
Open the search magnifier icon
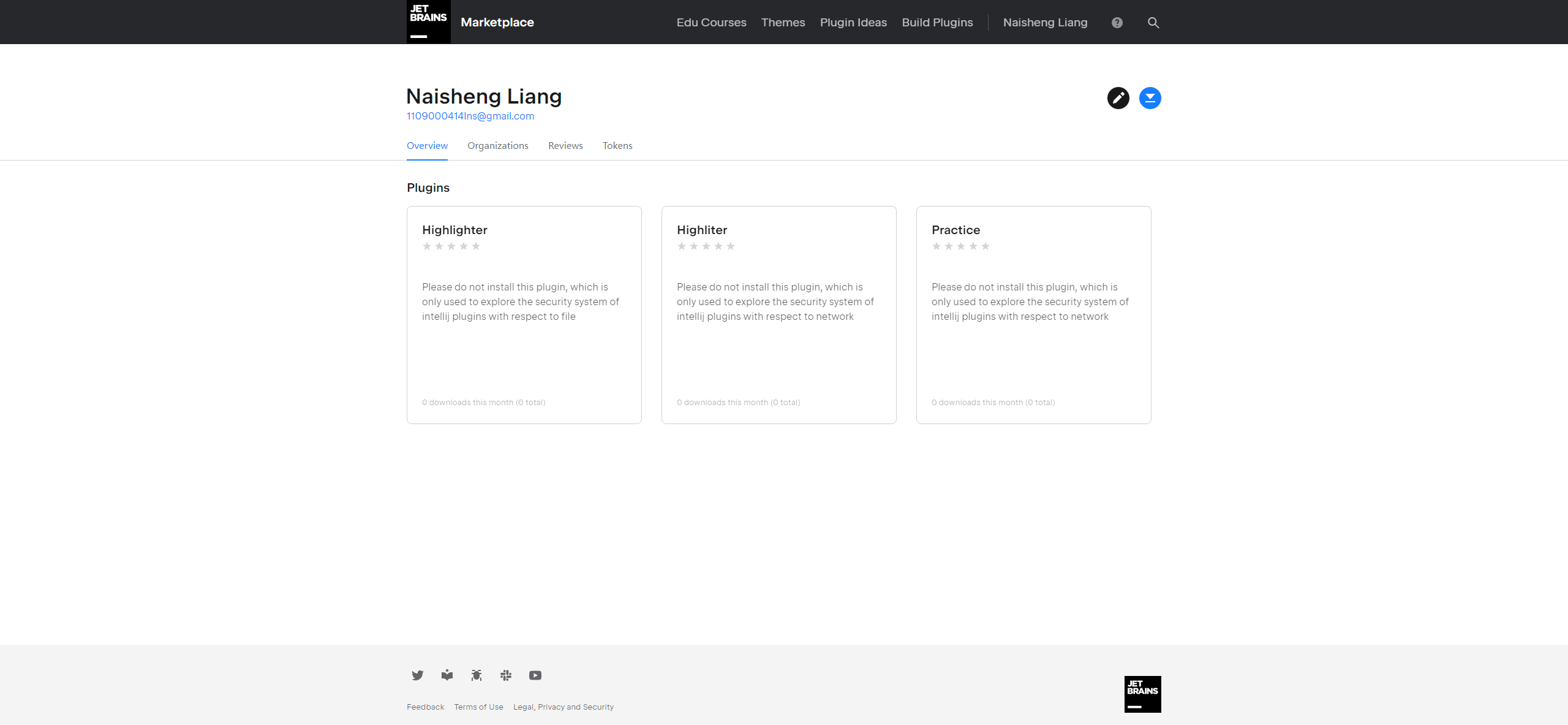(1153, 23)
